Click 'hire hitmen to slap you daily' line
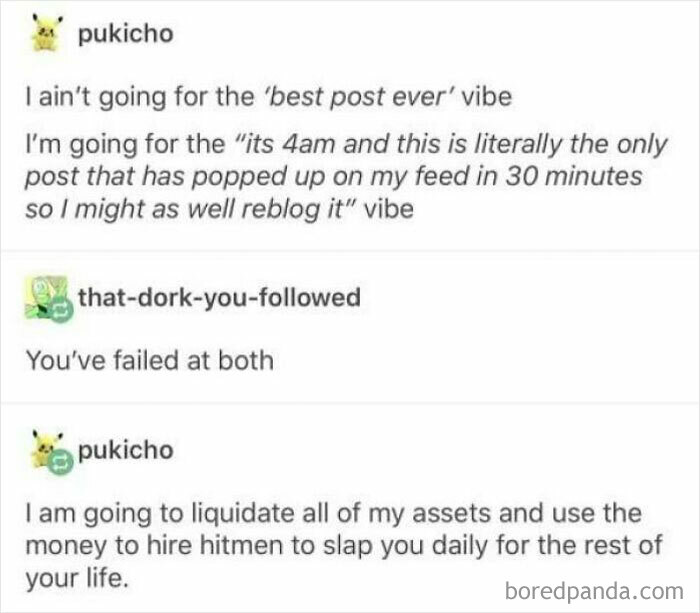Viewport: 700px width, 613px height. [x=317, y=546]
